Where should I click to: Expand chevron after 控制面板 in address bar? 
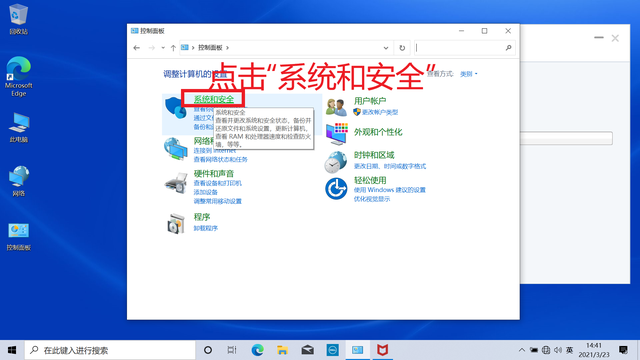[x=227, y=48]
